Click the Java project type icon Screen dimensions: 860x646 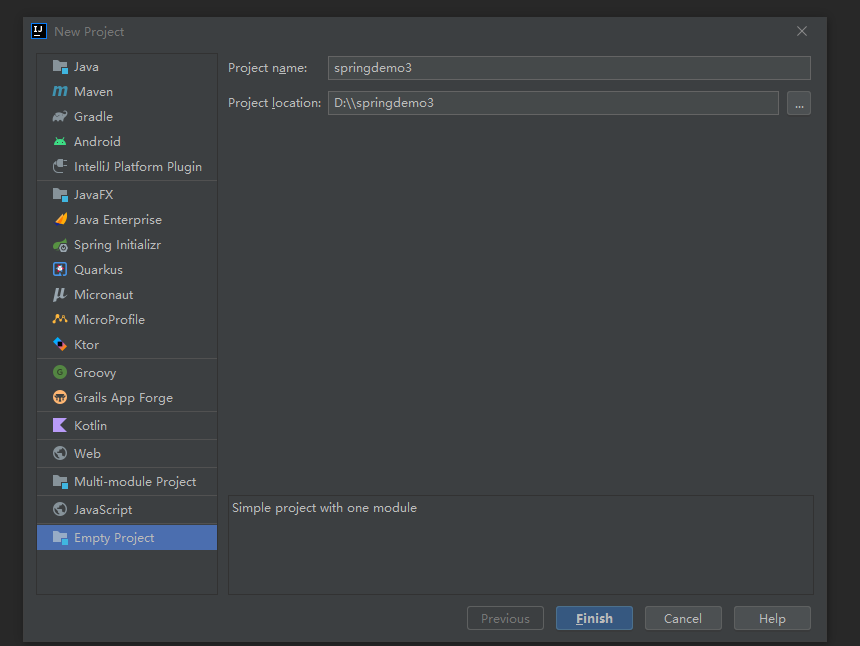click(60, 67)
